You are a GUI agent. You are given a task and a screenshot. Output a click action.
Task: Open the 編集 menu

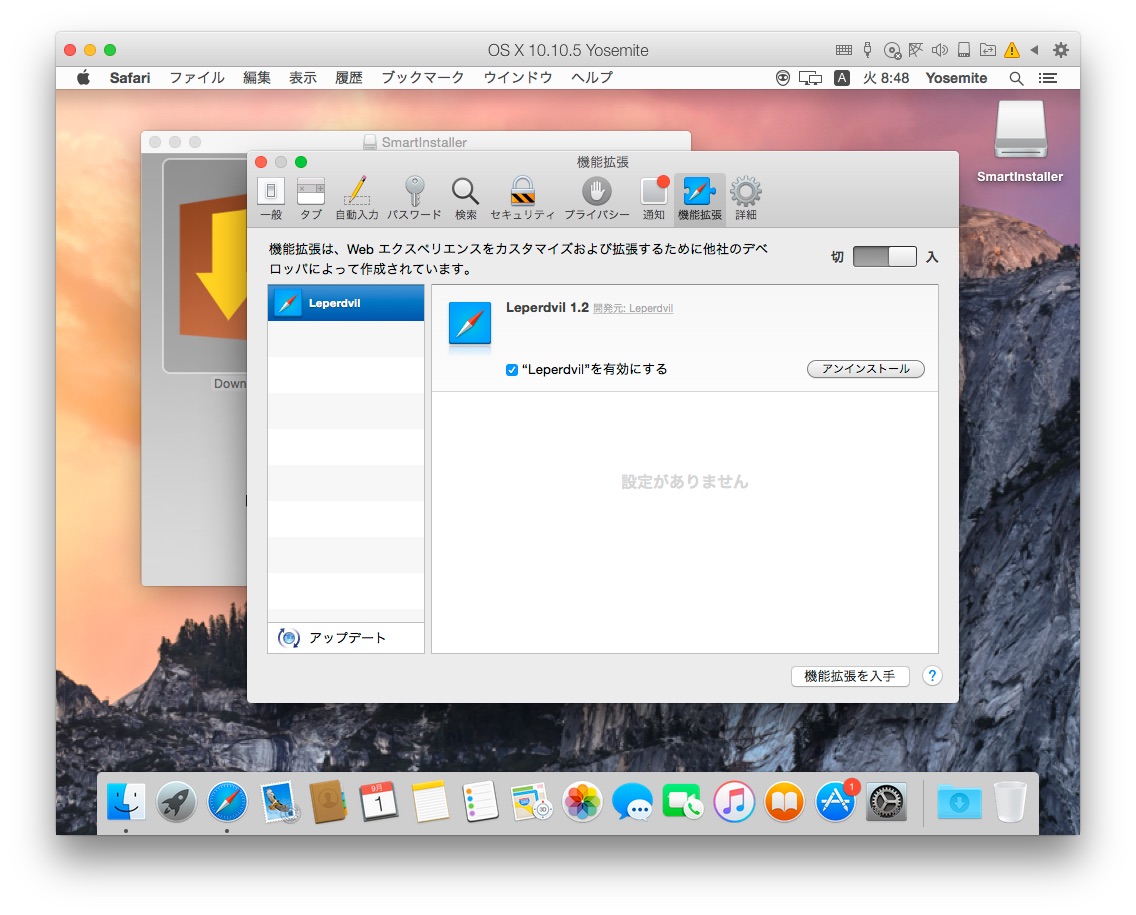click(256, 78)
